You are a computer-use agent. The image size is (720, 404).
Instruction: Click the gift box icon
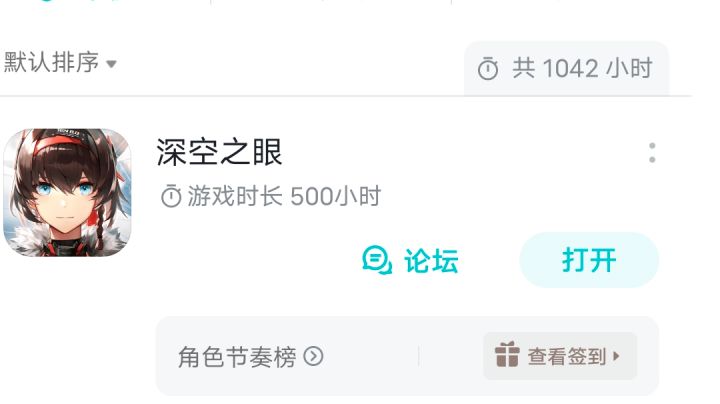click(507, 355)
